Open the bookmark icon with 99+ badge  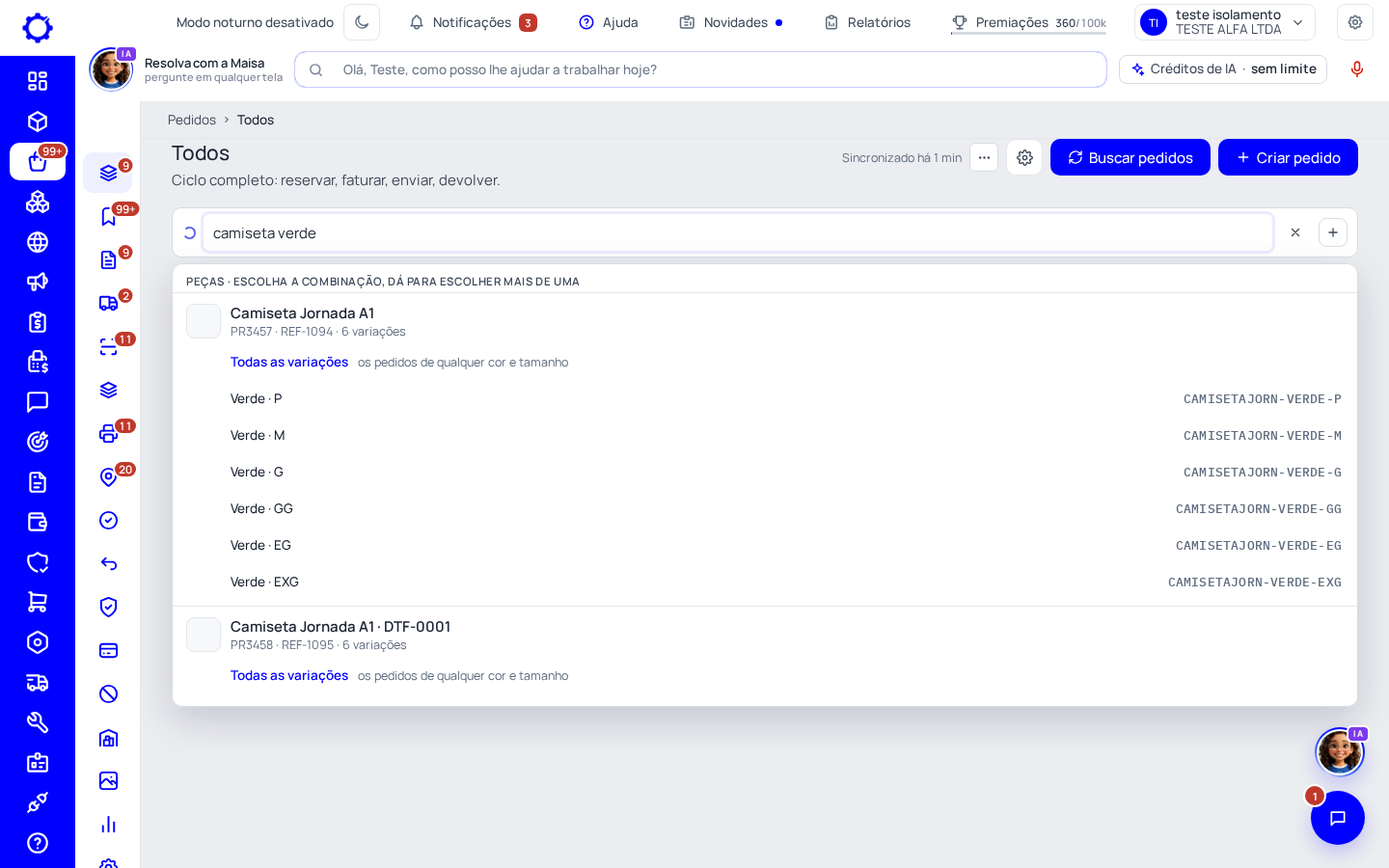(x=109, y=216)
